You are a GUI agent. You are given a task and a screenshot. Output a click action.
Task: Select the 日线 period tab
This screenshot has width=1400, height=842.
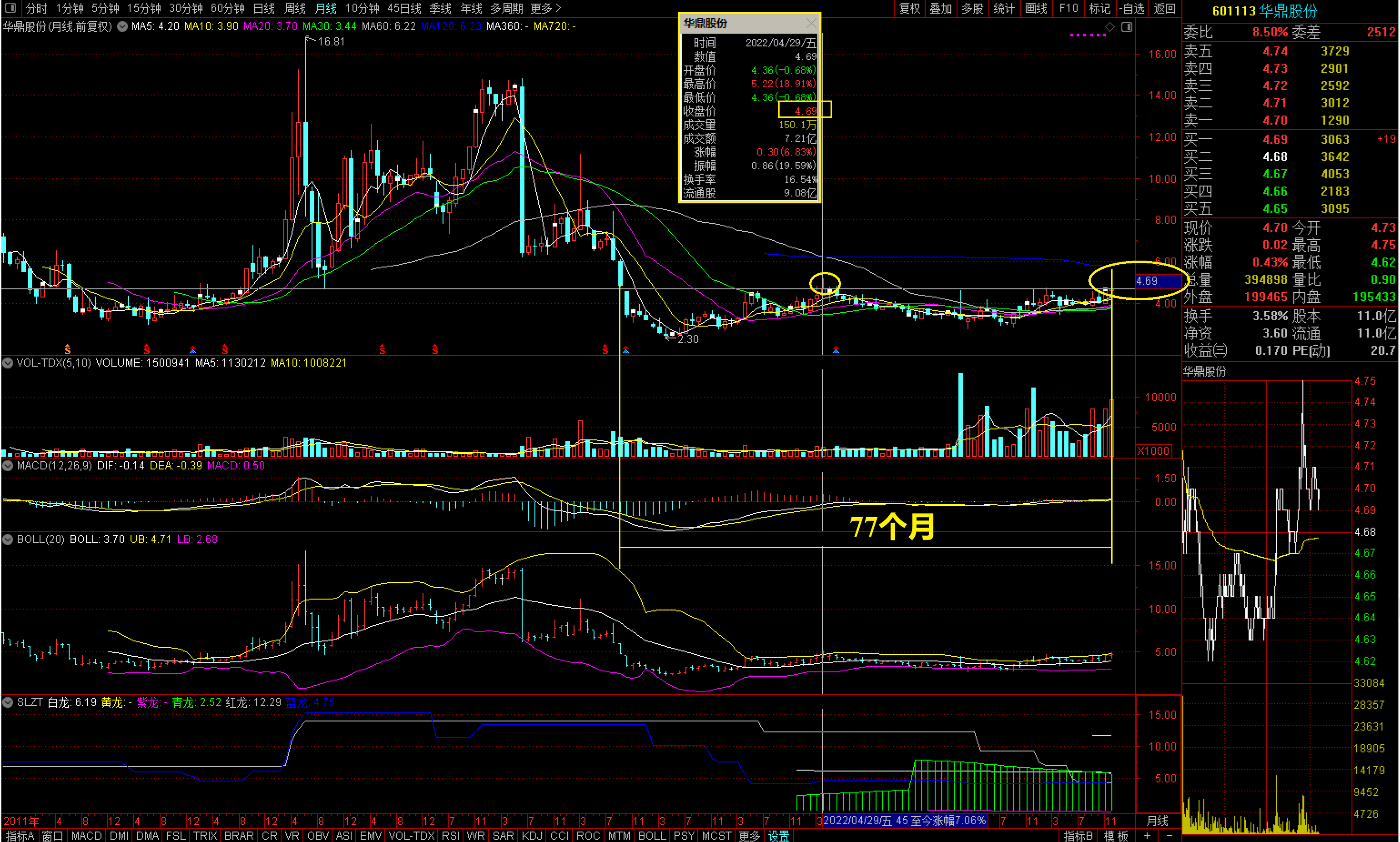(x=264, y=8)
